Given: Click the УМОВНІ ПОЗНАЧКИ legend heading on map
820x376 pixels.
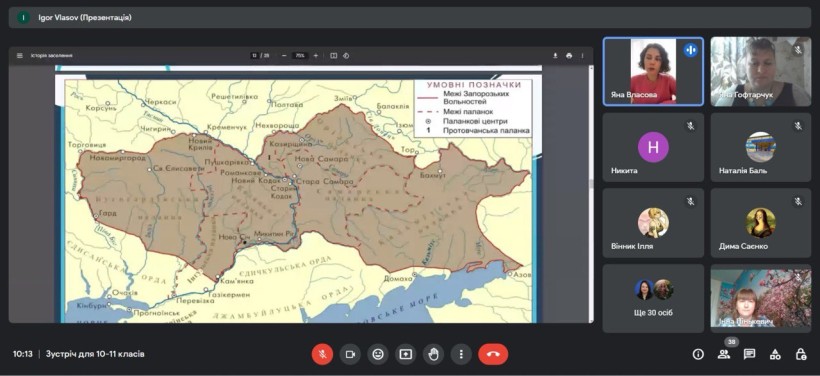Looking at the screenshot, I should click(x=474, y=85).
